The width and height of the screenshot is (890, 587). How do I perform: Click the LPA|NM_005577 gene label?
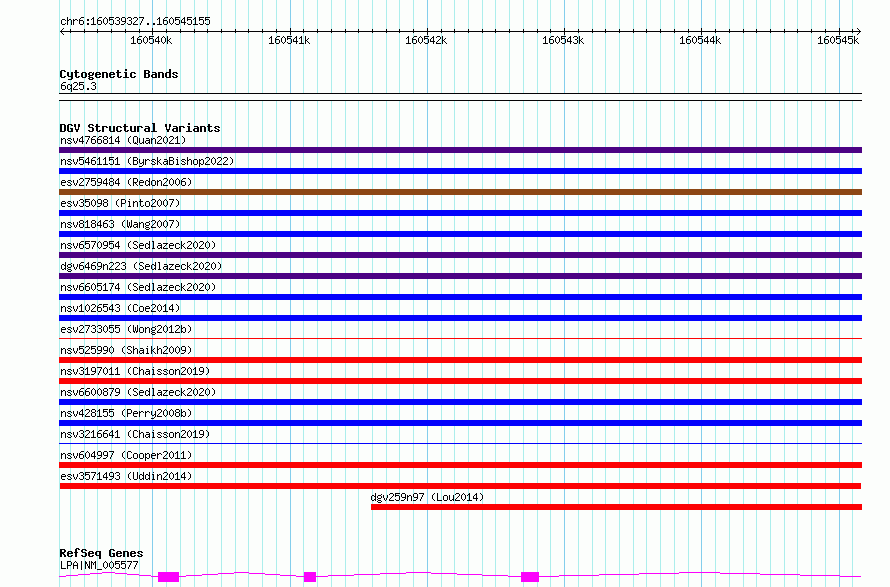point(99,565)
